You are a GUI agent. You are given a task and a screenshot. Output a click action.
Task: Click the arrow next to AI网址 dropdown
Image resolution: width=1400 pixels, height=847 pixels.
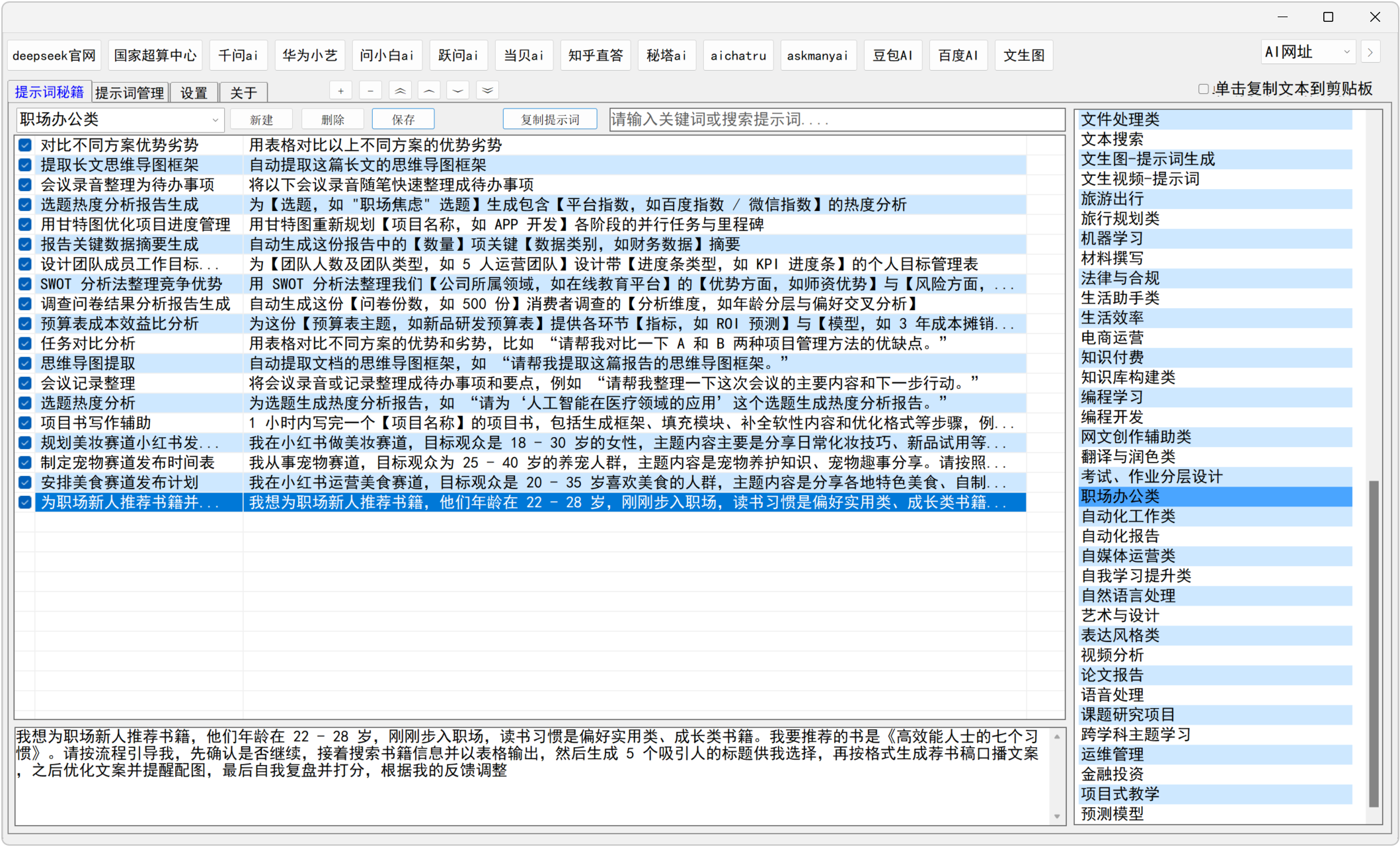1371,52
